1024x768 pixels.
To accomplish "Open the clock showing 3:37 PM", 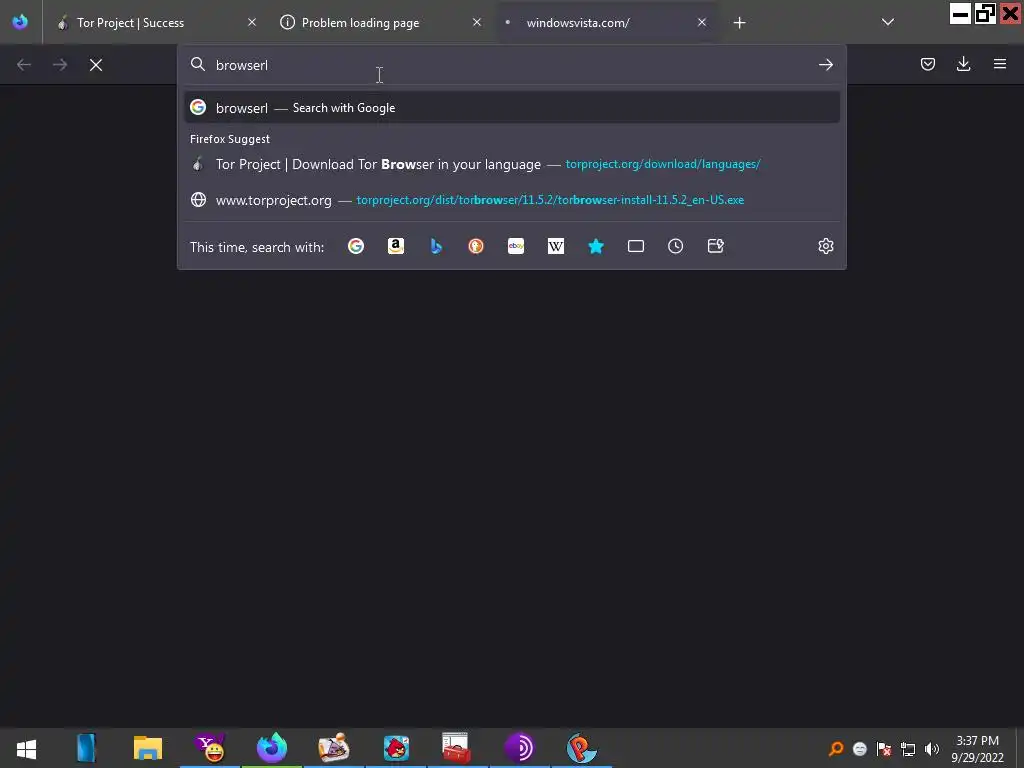I will click(x=978, y=749).
